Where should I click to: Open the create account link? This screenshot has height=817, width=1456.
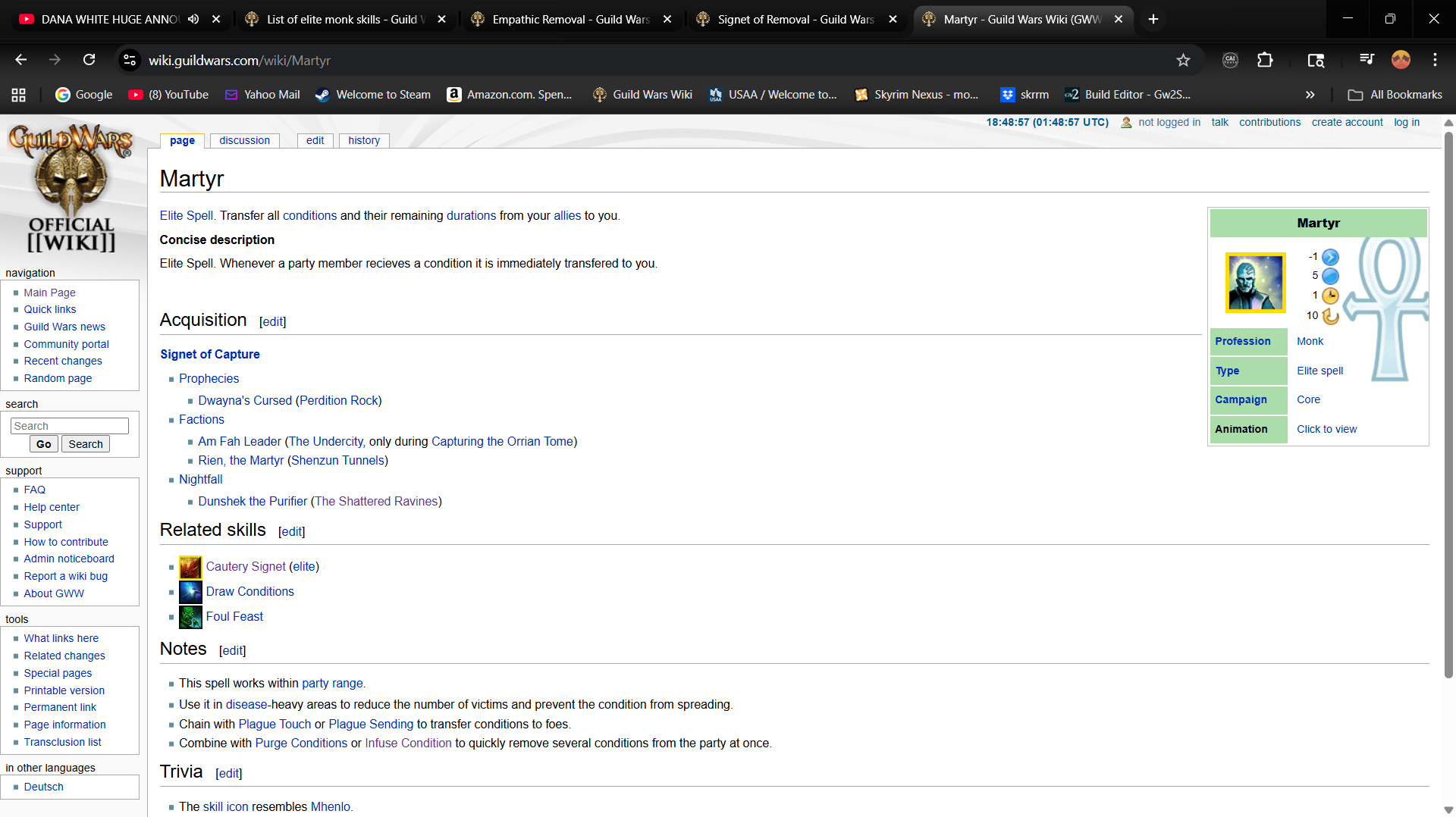[x=1347, y=122]
